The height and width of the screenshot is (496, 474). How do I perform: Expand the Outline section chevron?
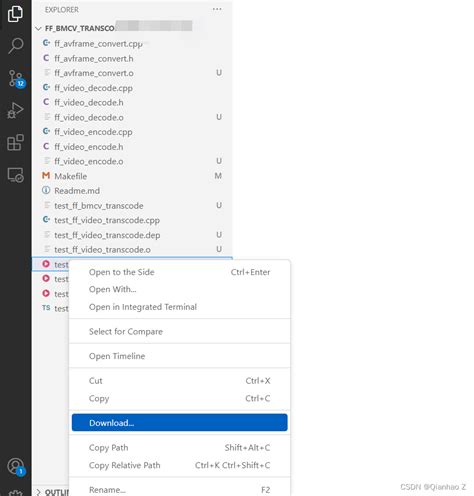point(38,492)
